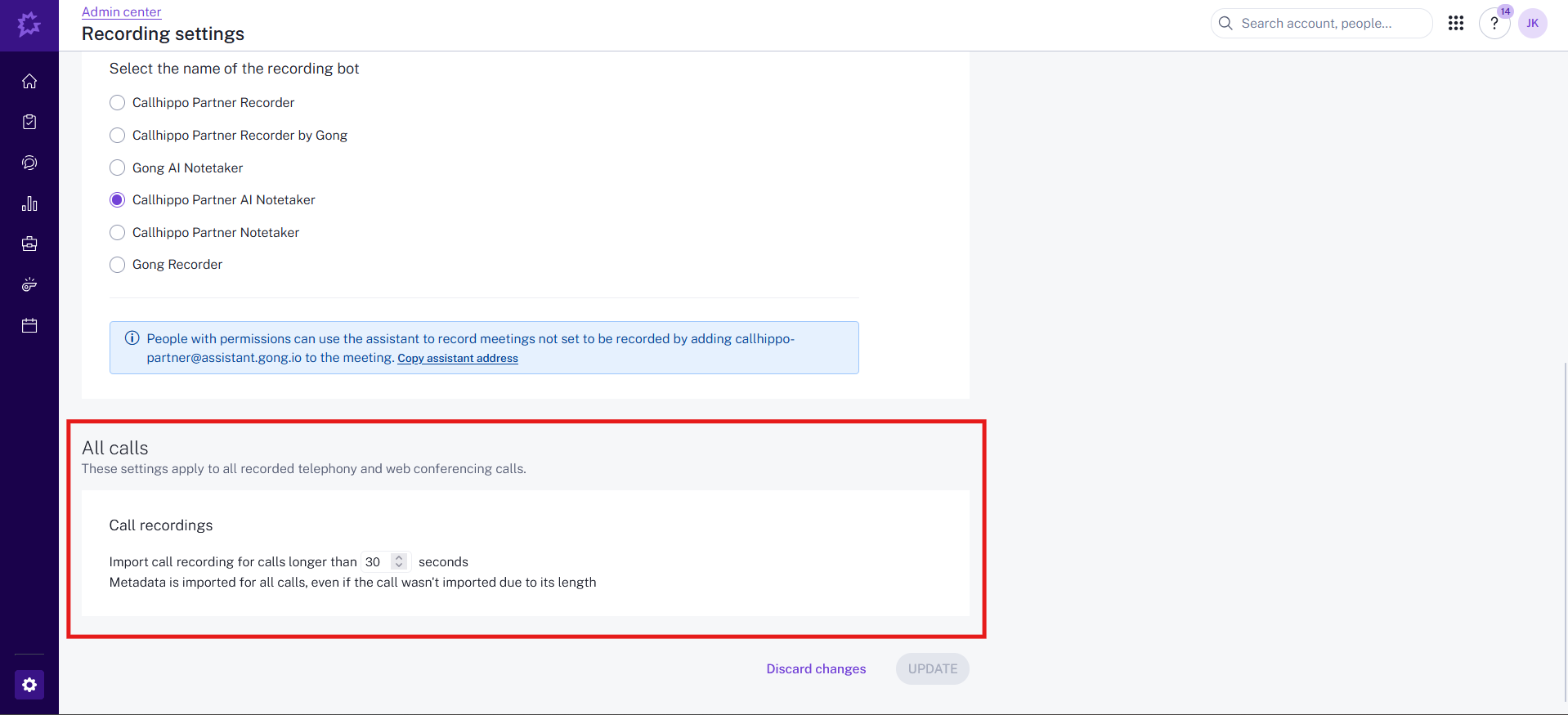The height and width of the screenshot is (715, 1568).
Task: Click the Call recordings heading
Action: click(161, 525)
